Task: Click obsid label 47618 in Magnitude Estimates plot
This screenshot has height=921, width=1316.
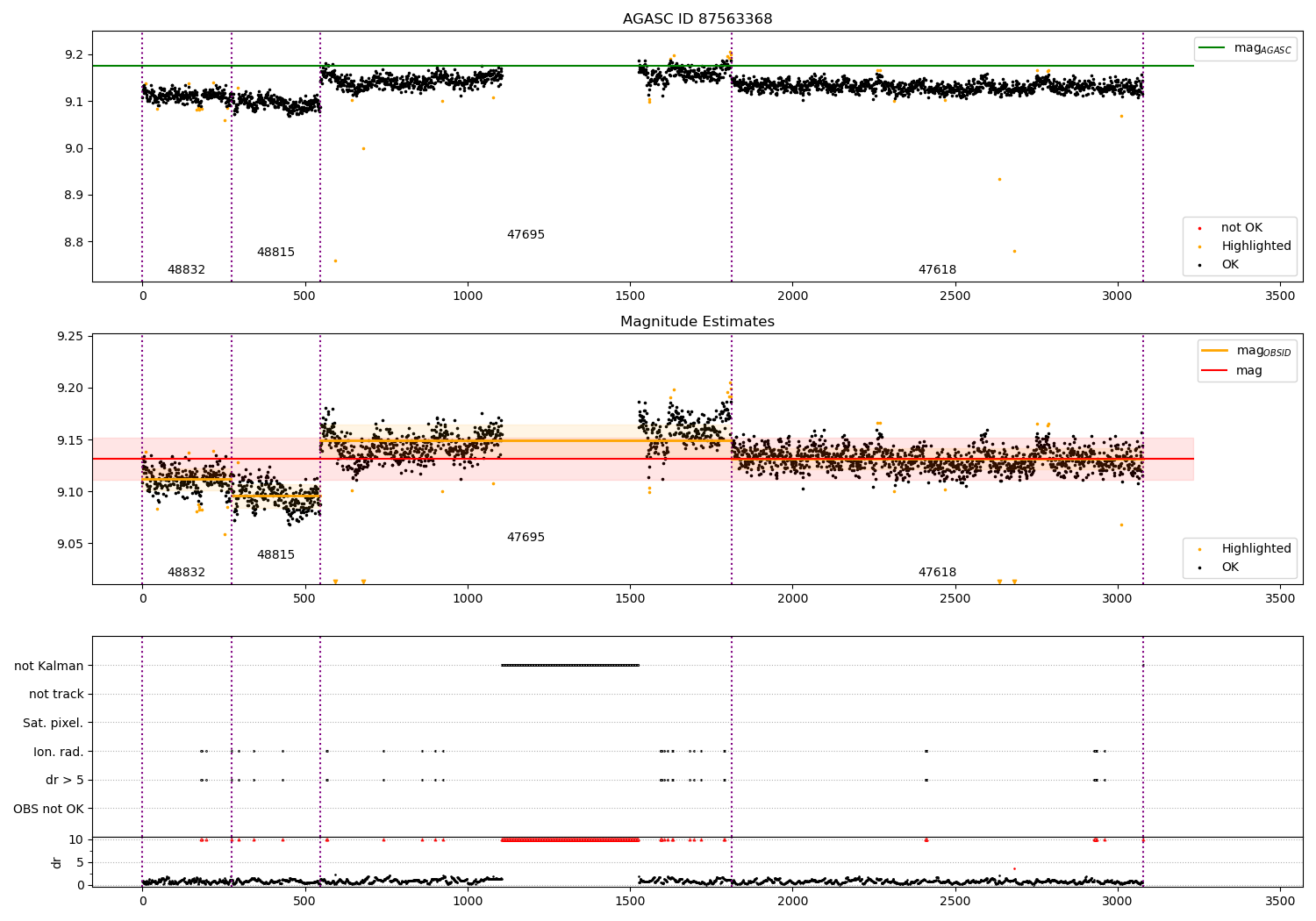Action: pyautogui.click(x=937, y=573)
